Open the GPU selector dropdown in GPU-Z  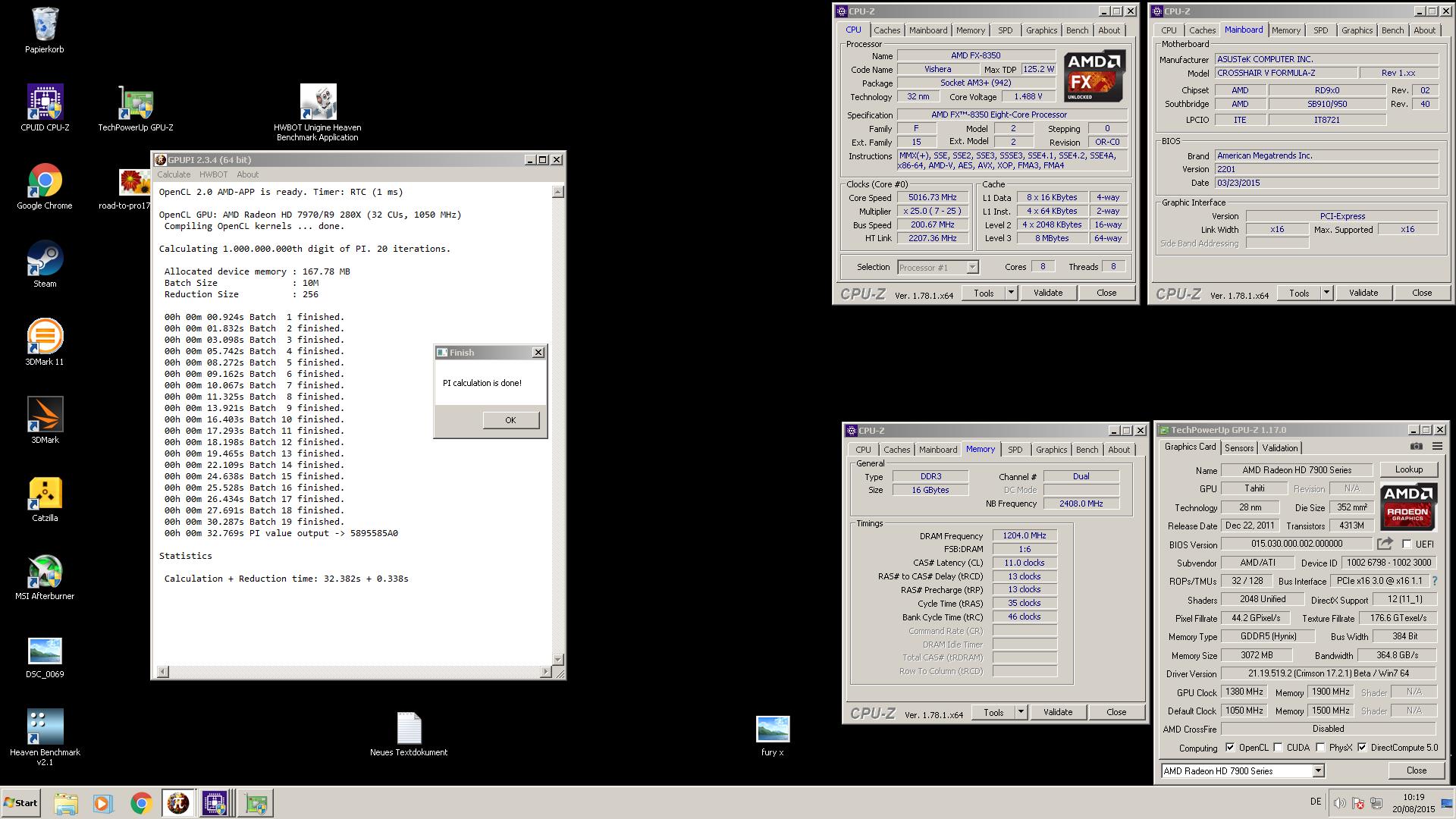[x=1318, y=771]
